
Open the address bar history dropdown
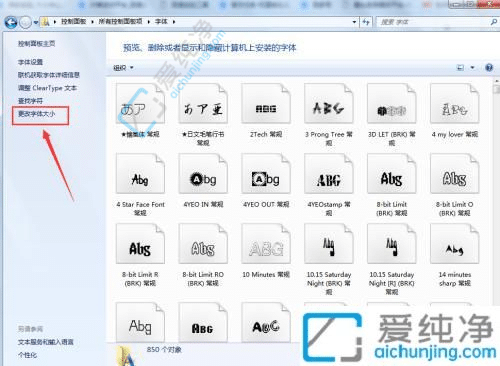tap(354, 22)
